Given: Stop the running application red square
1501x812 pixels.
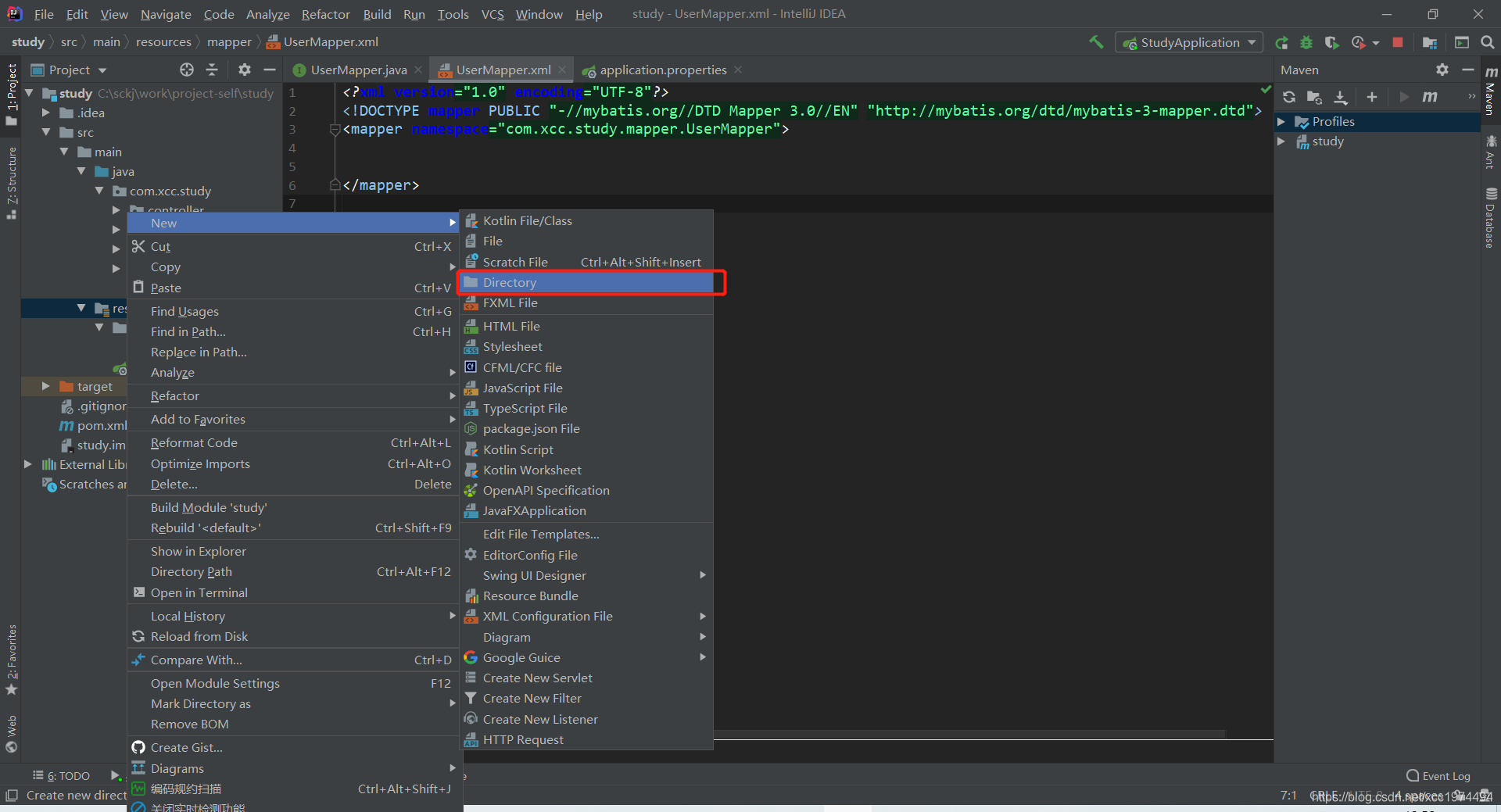Looking at the screenshot, I should (x=1398, y=42).
